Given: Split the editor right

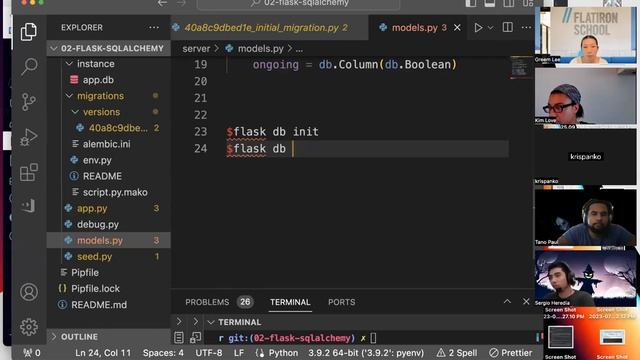Looking at the screenshot, I should (507, 27).
